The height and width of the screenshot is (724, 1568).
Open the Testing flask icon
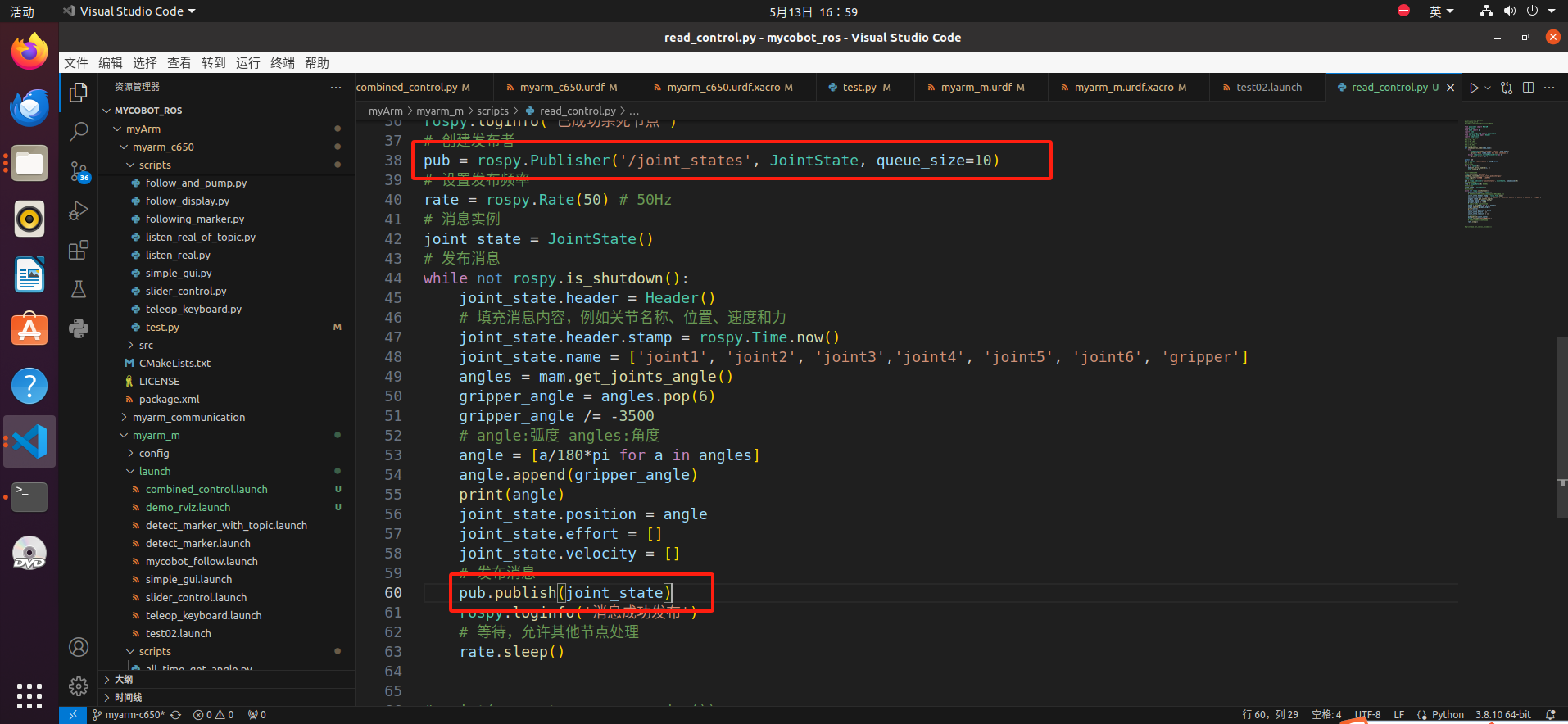79,289
